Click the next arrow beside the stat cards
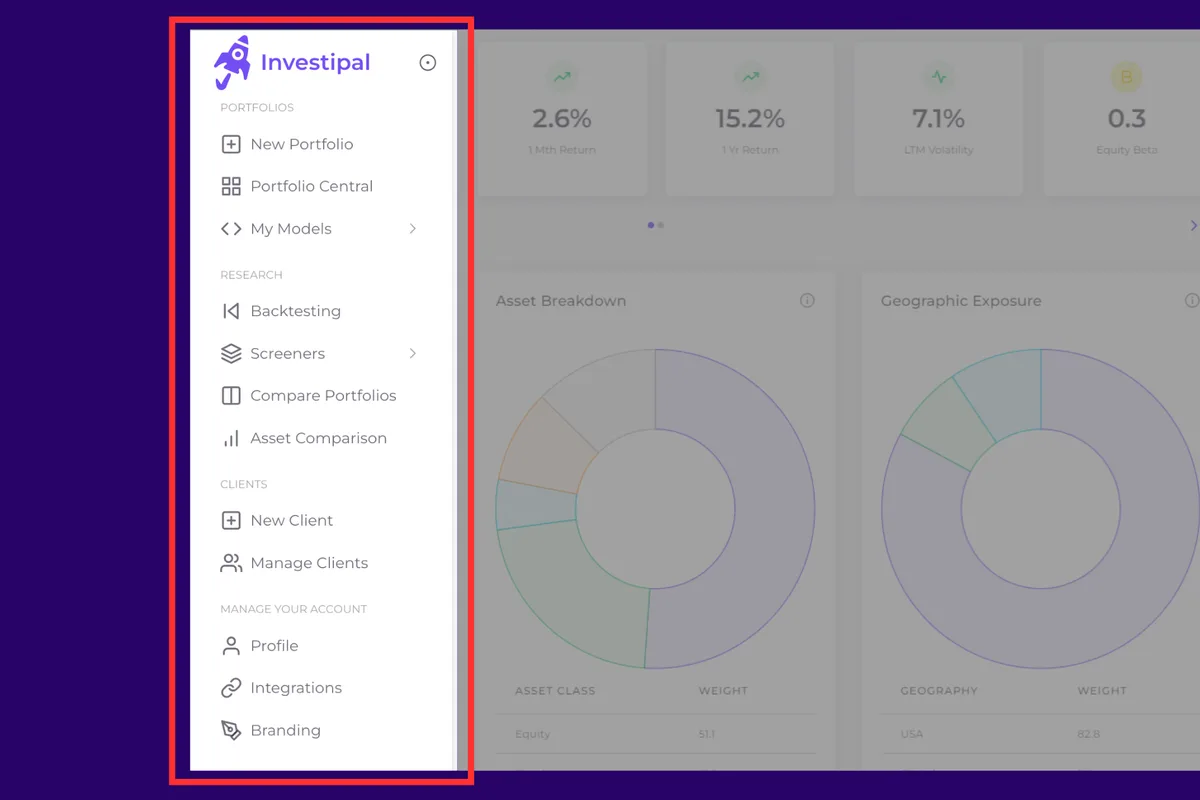 pos(1192,226)
